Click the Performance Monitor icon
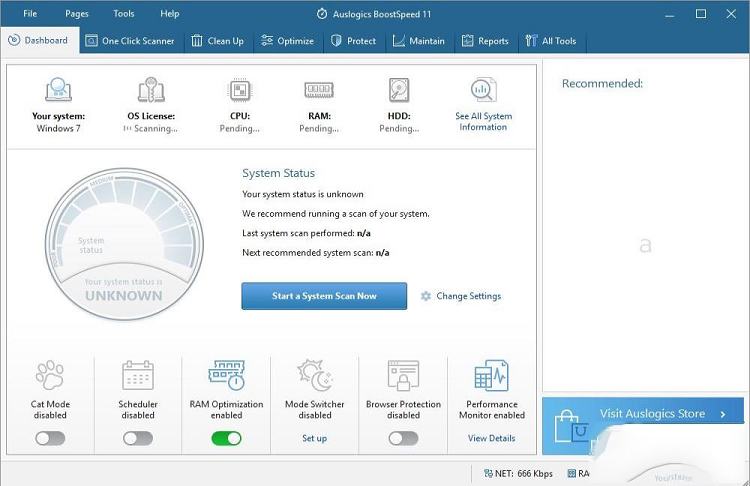 point(491,376)
